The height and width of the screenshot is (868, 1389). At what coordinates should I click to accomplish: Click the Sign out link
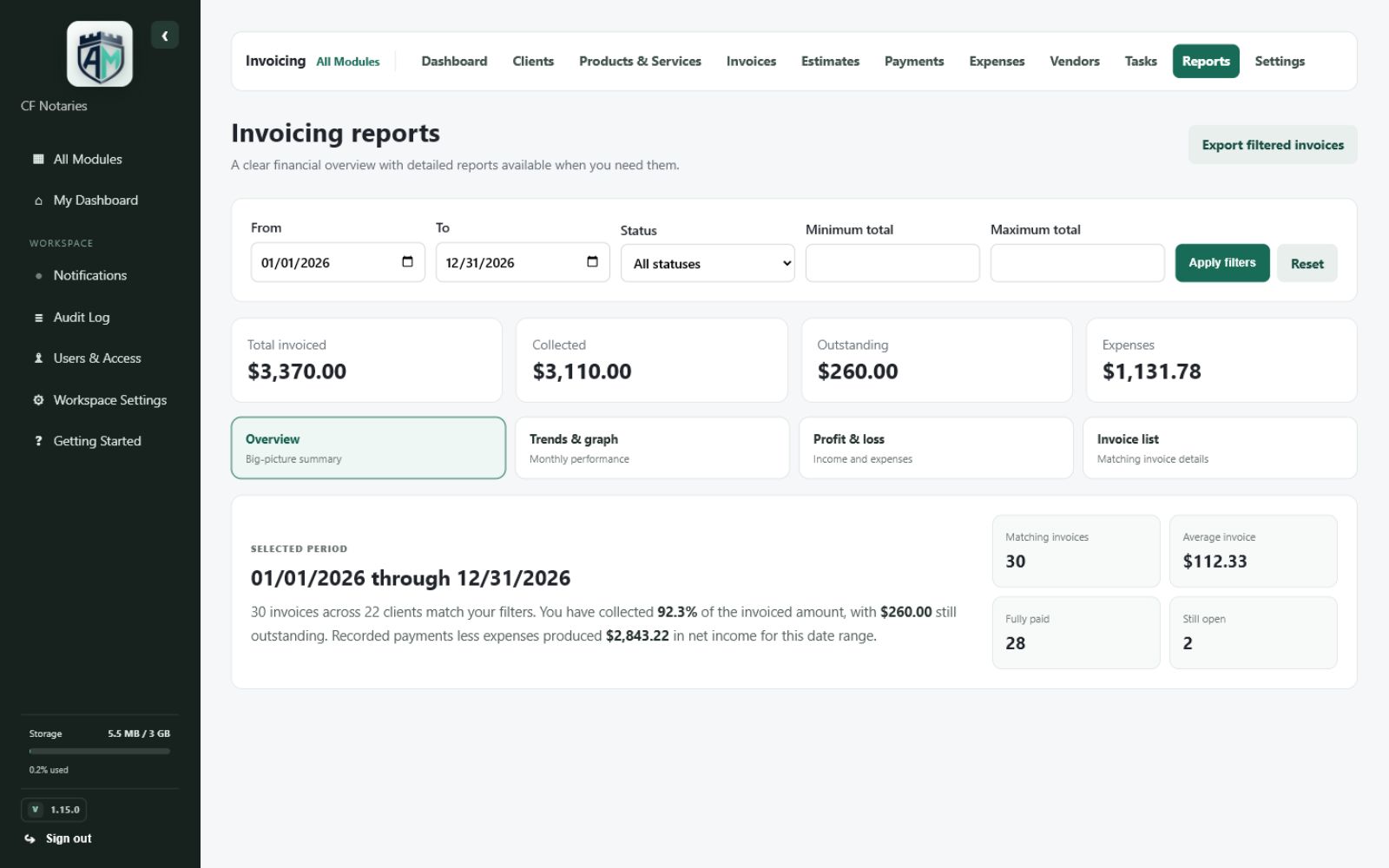(69, 838)
